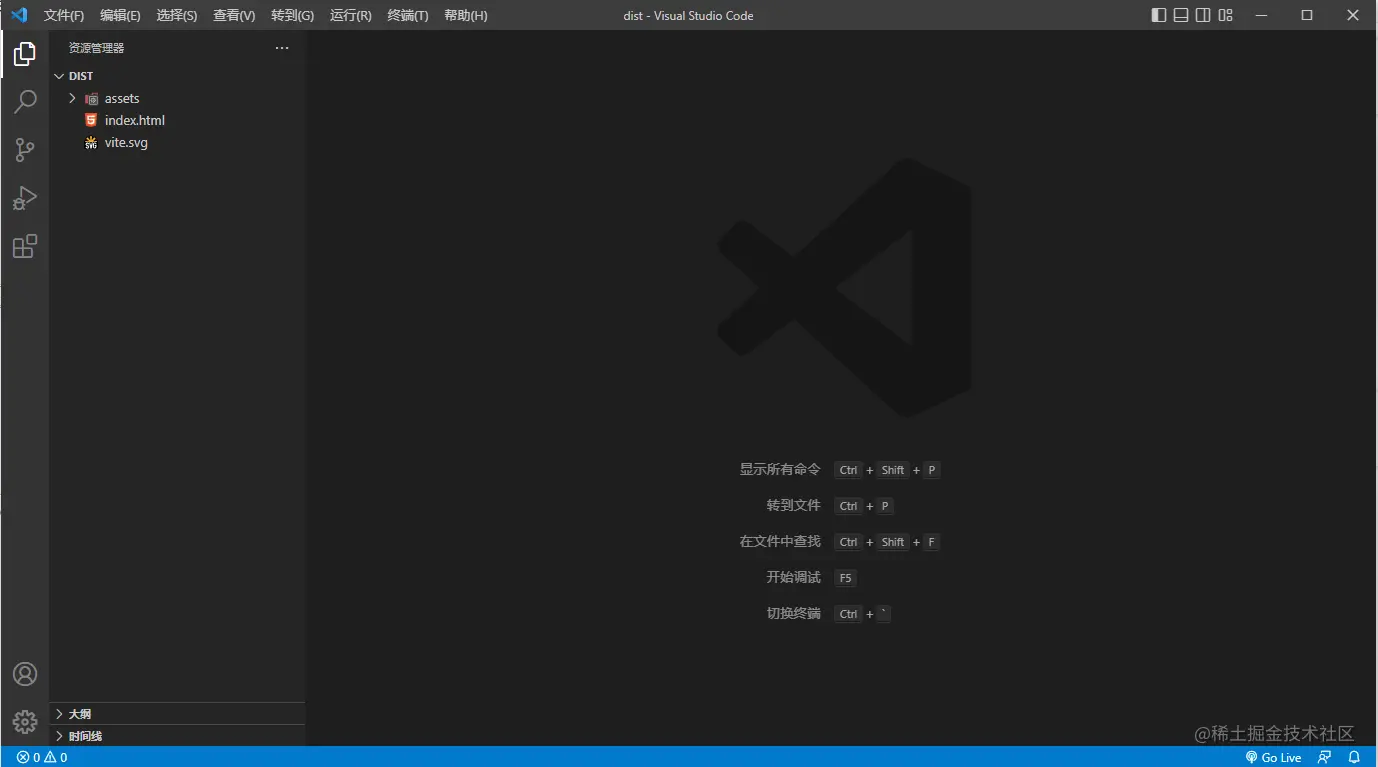Toggle the primary sidebar layout button
The height and width of the screenshot is (767, 1378).
click(1159, 15)
